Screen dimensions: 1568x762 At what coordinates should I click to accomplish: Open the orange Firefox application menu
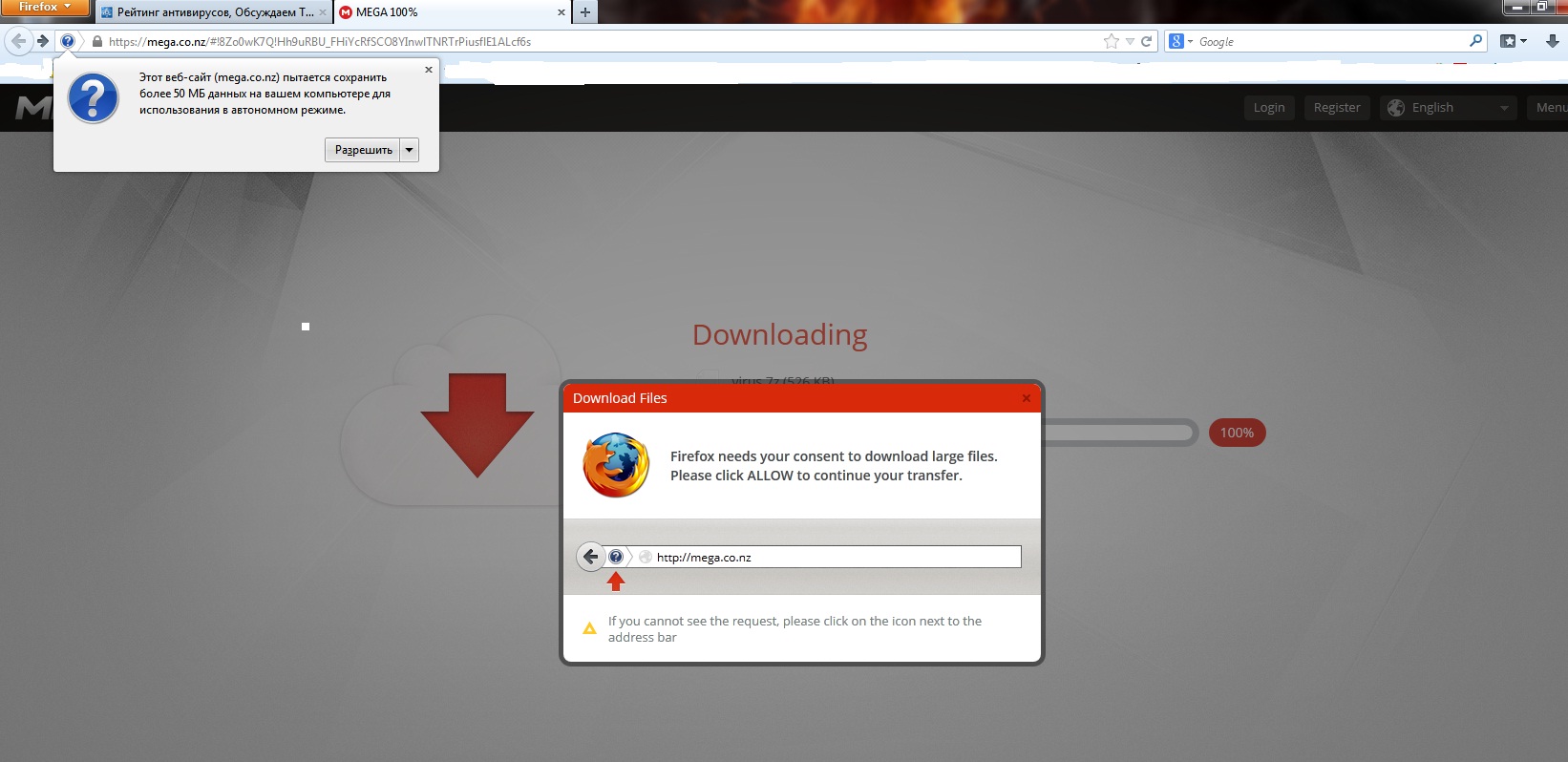[x=45, y=8]
